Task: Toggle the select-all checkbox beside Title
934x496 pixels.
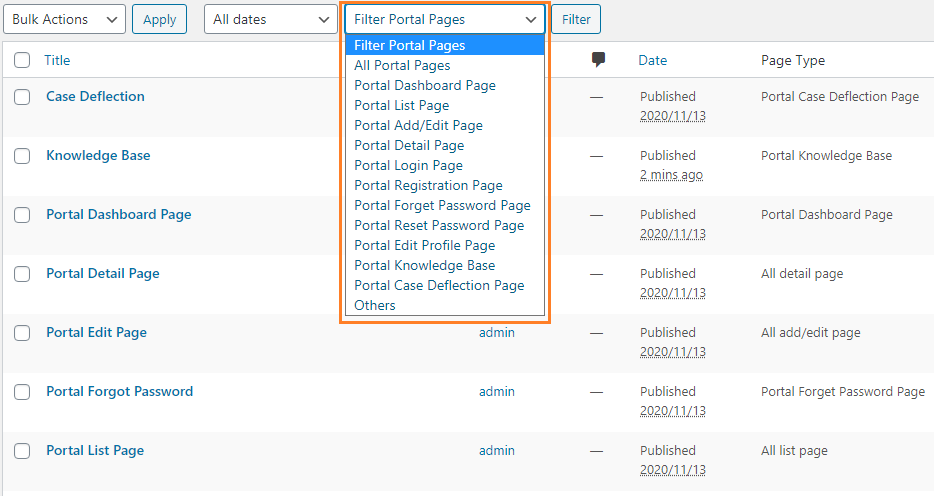Action: coord(22,61)
